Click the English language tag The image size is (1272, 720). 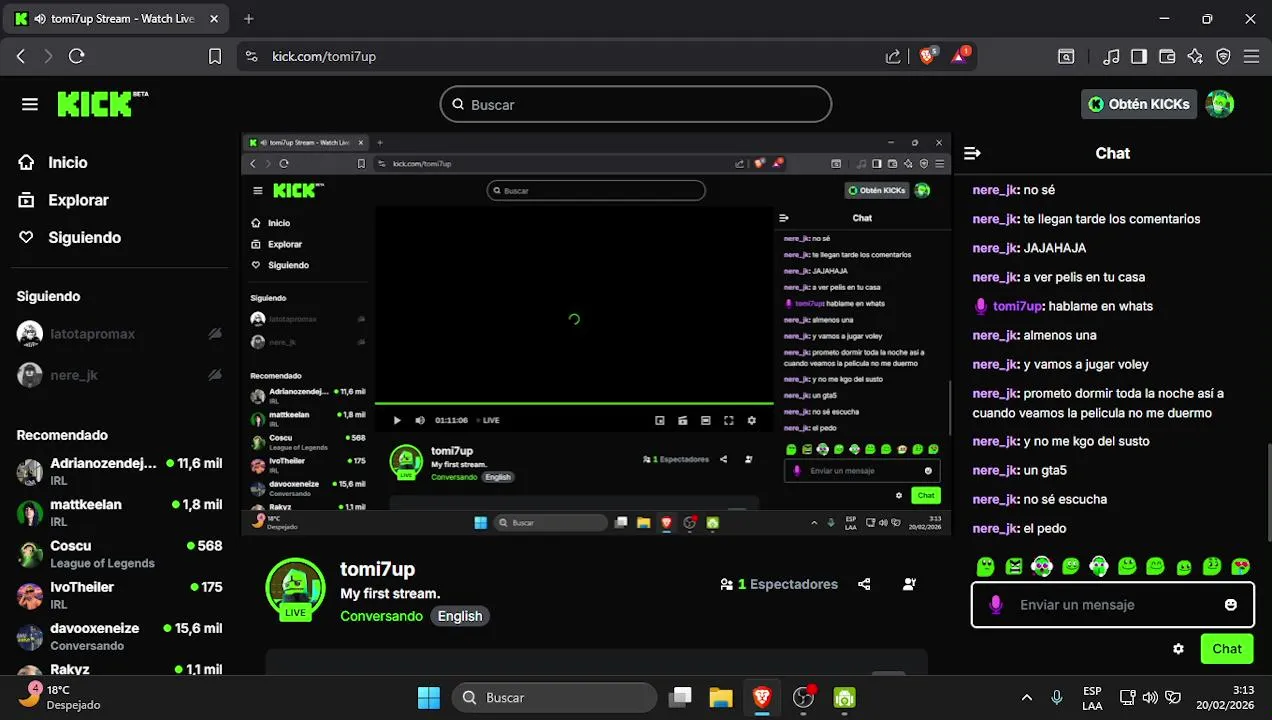[460, 616]
